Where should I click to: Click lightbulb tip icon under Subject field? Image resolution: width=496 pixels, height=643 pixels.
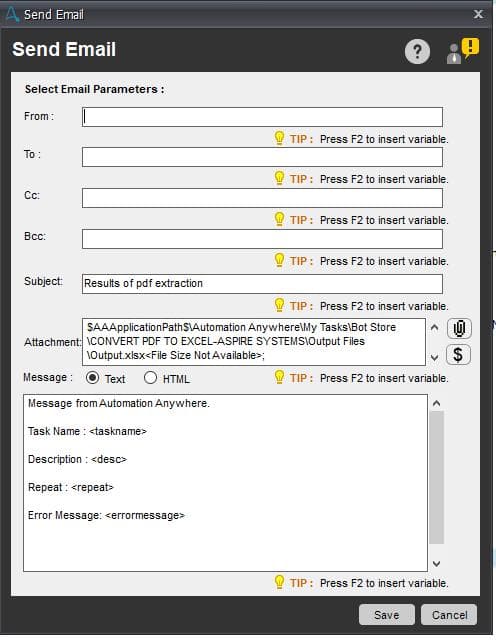tap(279, 305)
